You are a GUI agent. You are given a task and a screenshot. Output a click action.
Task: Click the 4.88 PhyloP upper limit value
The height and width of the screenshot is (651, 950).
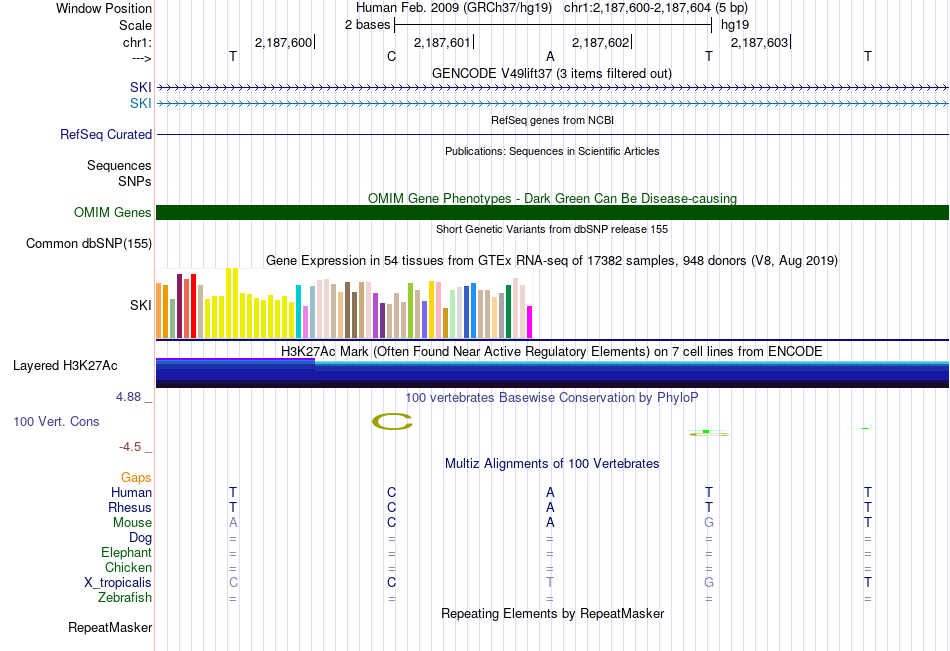(x=128, y=397)
